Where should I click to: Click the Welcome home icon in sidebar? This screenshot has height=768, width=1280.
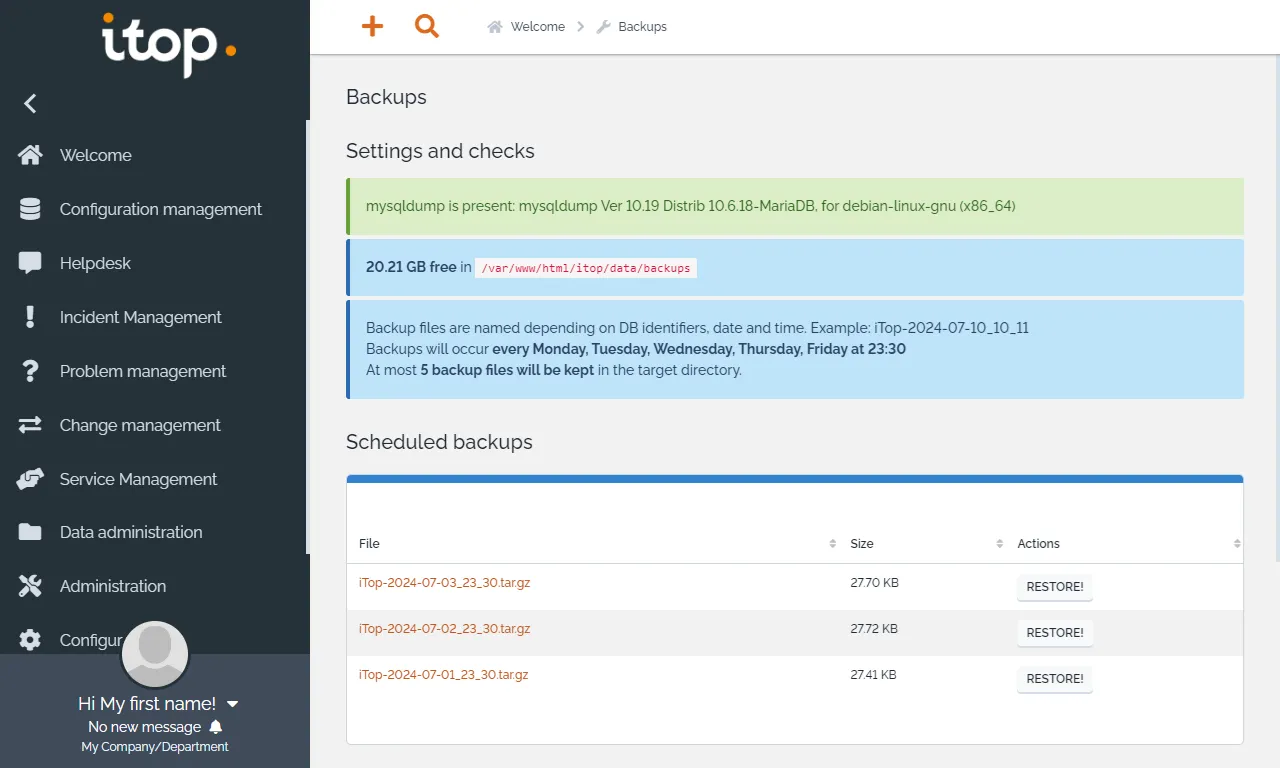[x=30, y=155]
